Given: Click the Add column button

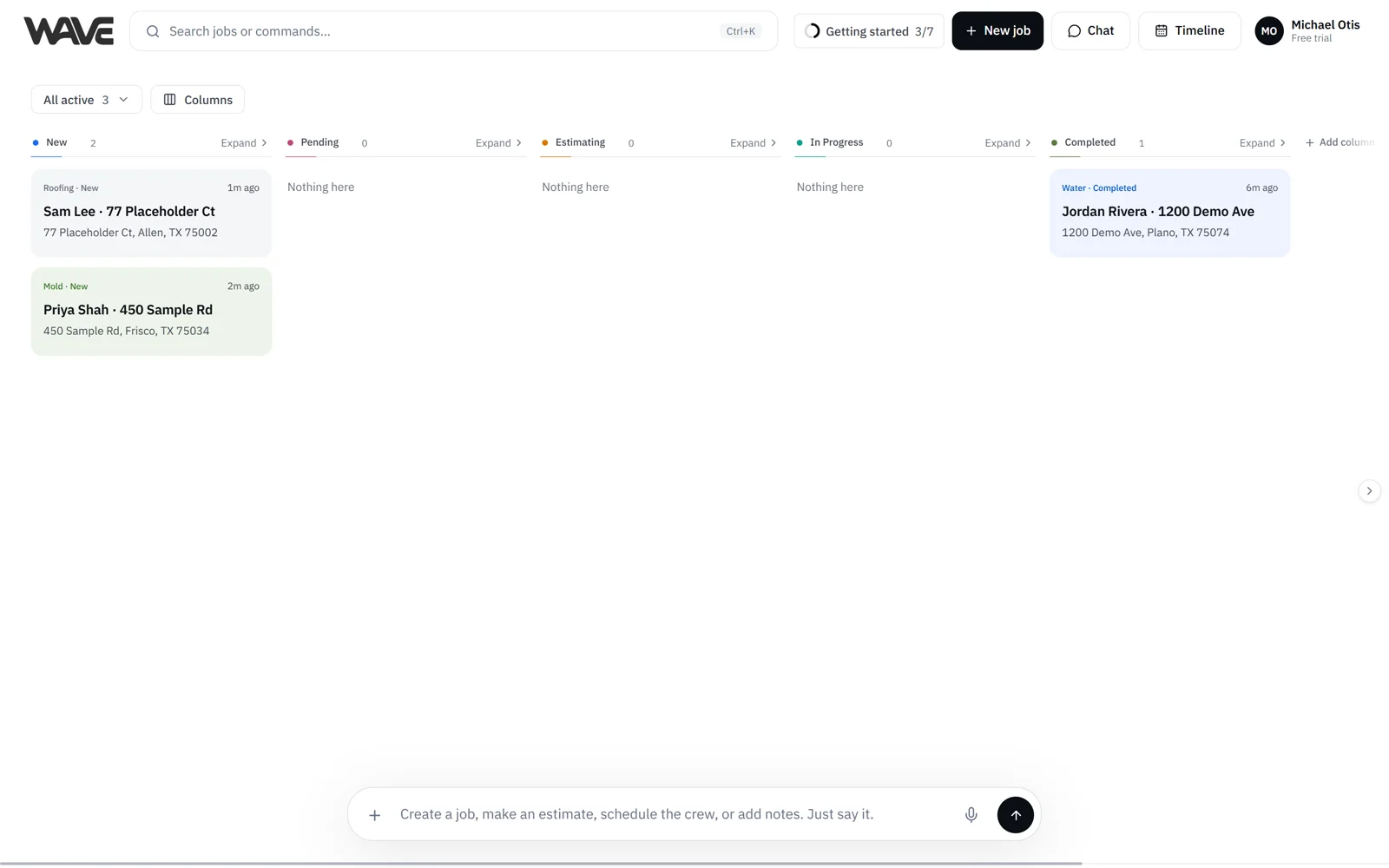Looking at the screenshot, I should (1340, 142).
